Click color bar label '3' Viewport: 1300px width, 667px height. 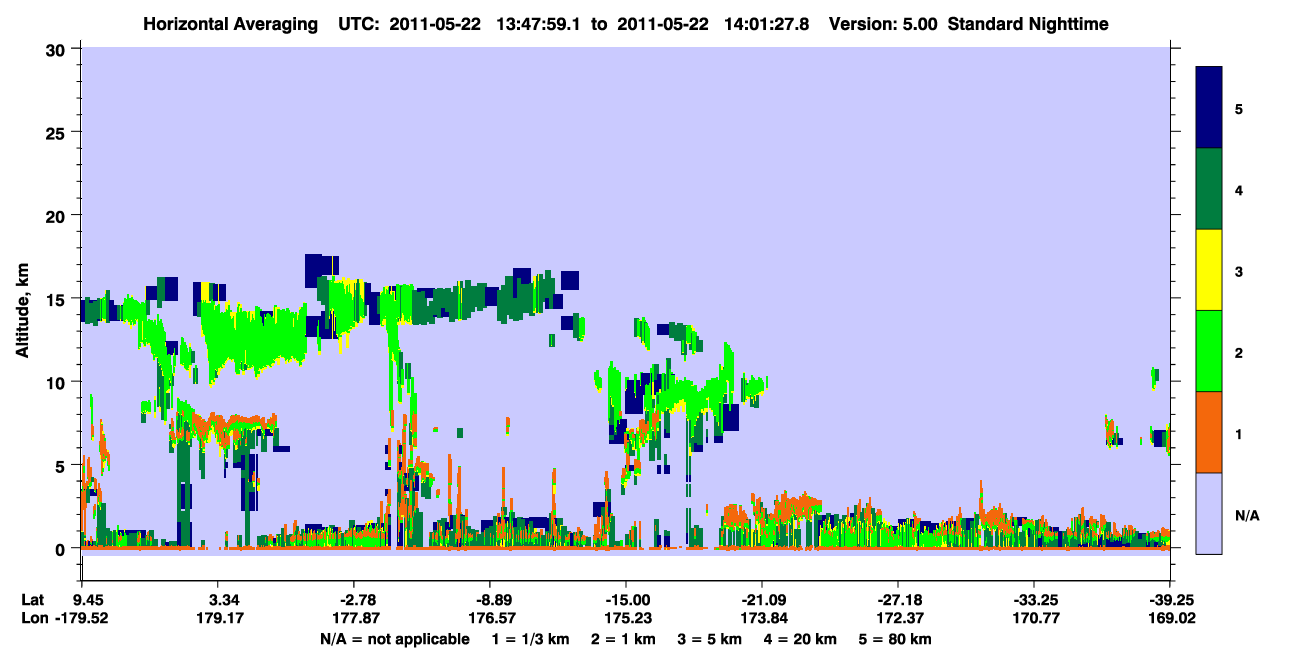1239,271
